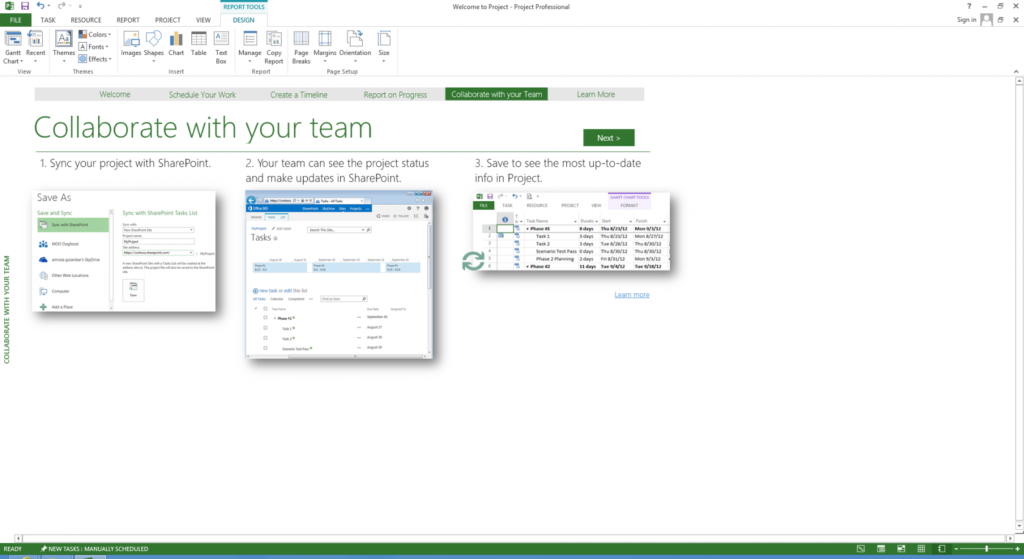The image size is (1024, 559).
Task: Switch to Resource Sheet view in status bar
Action: (x=921, y=549)
